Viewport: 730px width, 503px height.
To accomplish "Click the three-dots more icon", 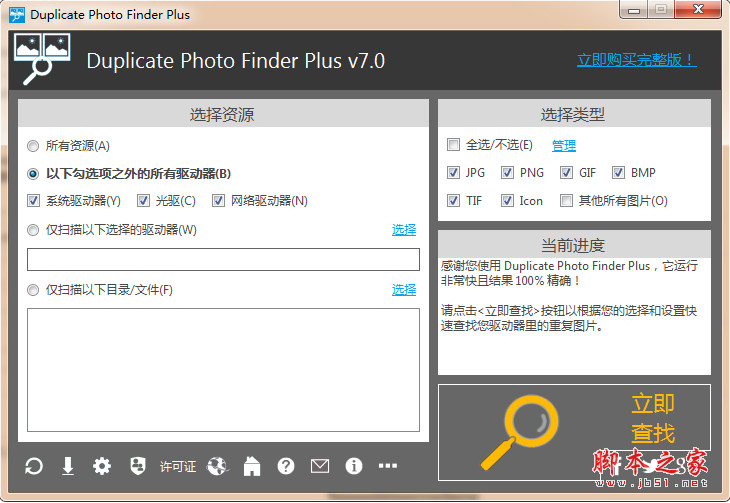I will [388, 466].
